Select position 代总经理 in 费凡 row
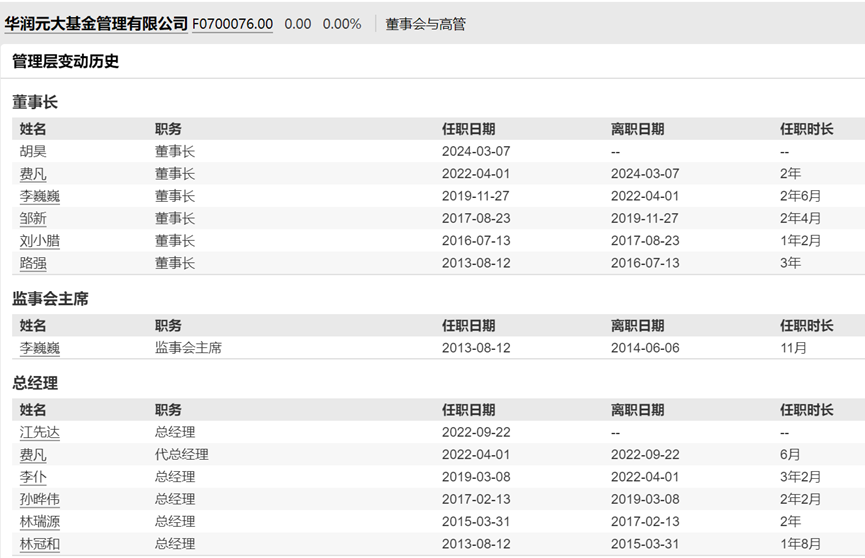This screenshot has height=558, width=865. (181, 455)
